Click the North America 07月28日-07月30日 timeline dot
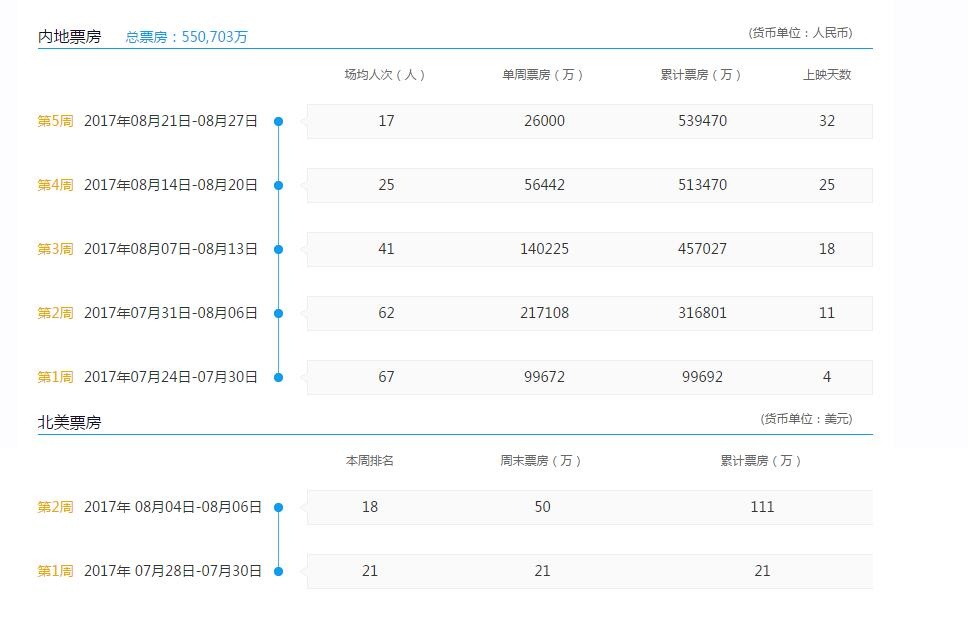Image resolution: width=968 pixels, height=623 pixels. [279, 572]
